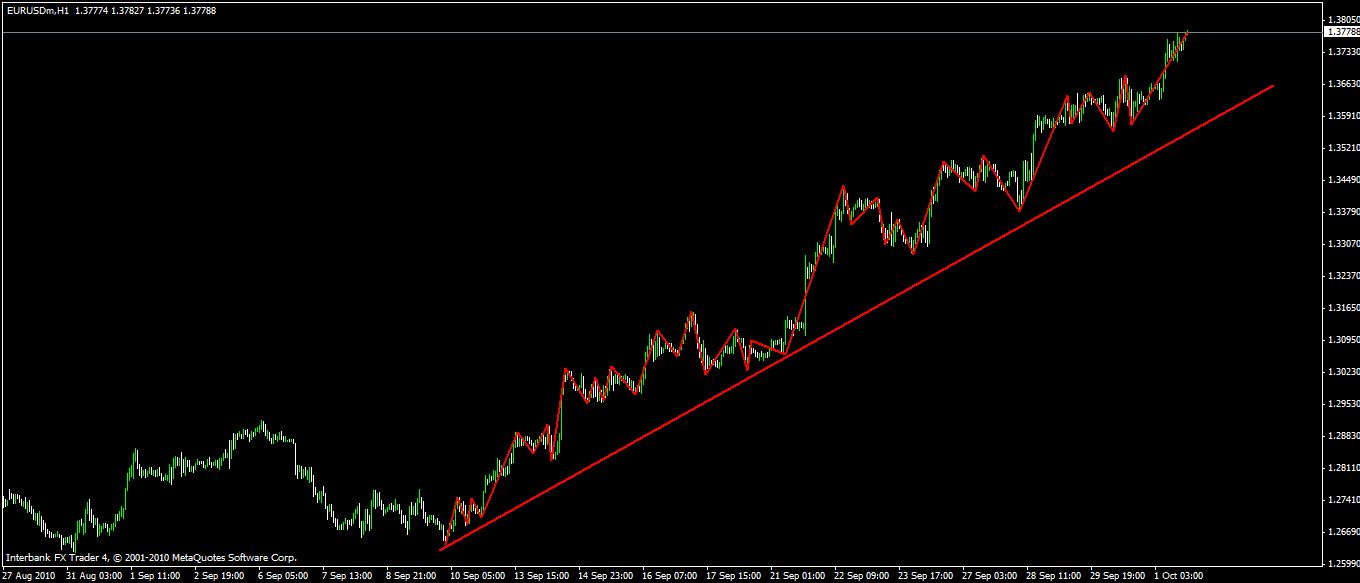1360x583 pixels.
Task: Select the current price label 1.37788
Action: tap(1342, 32)
